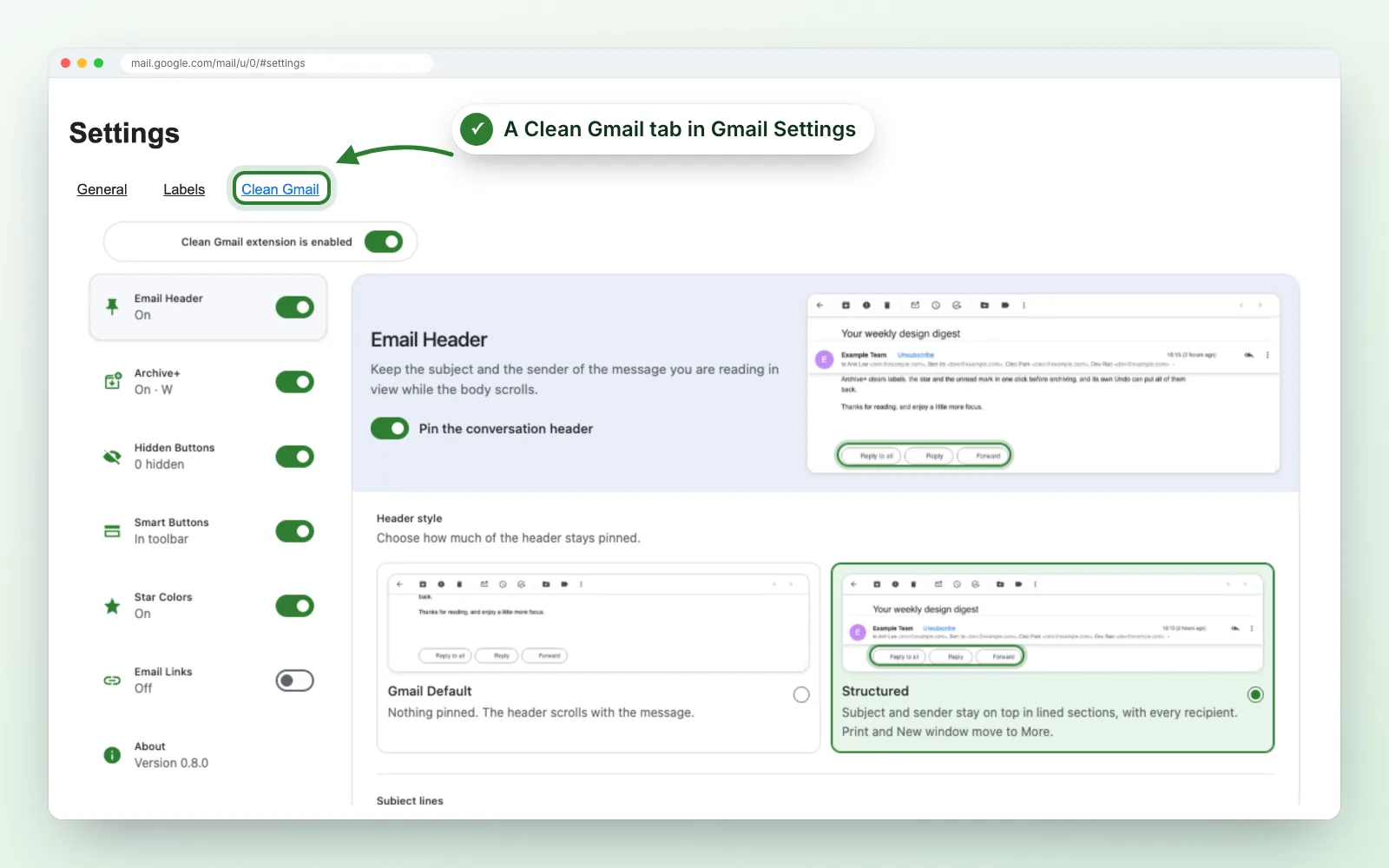Toggle Pin the conversation header
The height and width of the screenshot is (868, 1389).
point(390,428)
